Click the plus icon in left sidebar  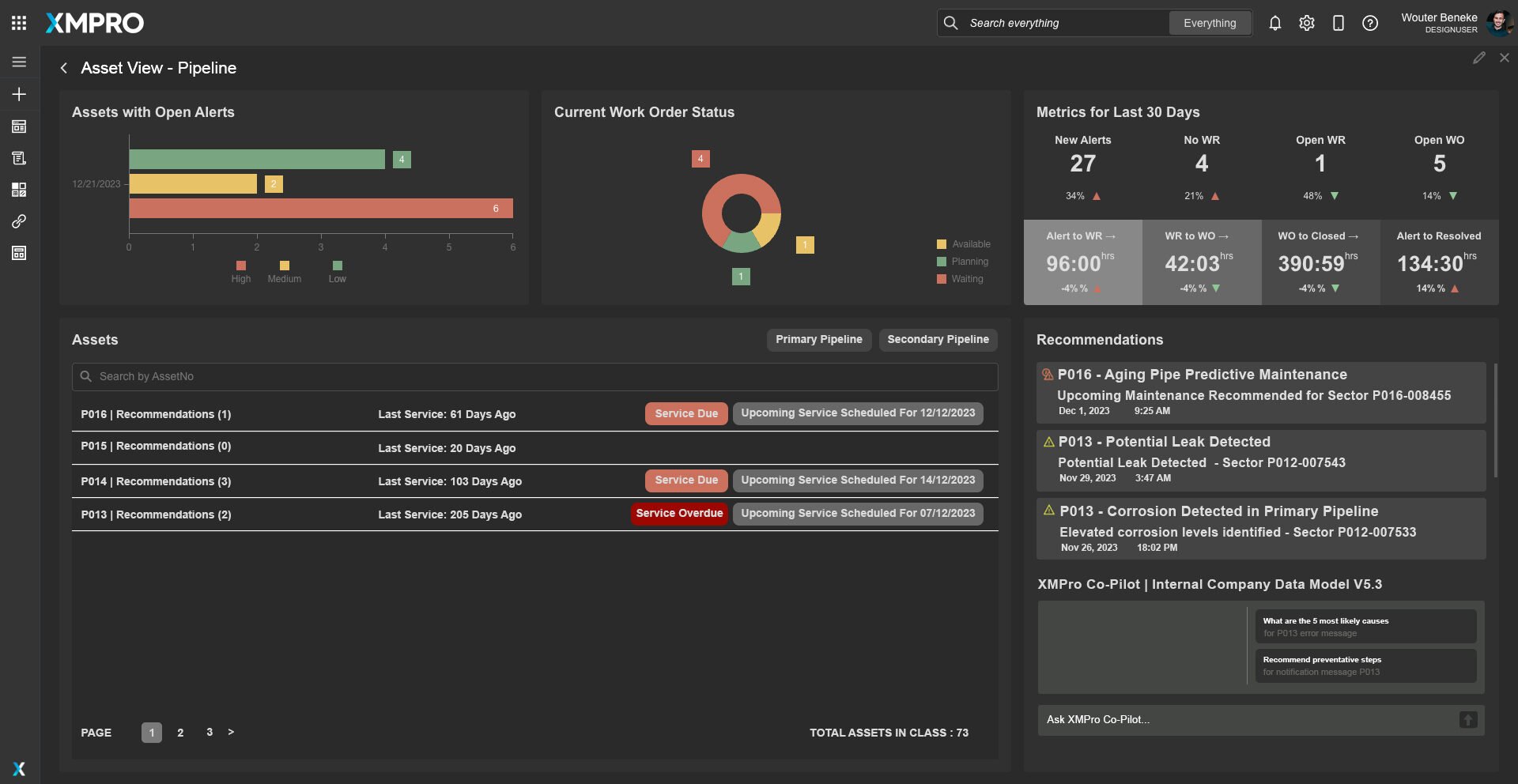point(19,94)
